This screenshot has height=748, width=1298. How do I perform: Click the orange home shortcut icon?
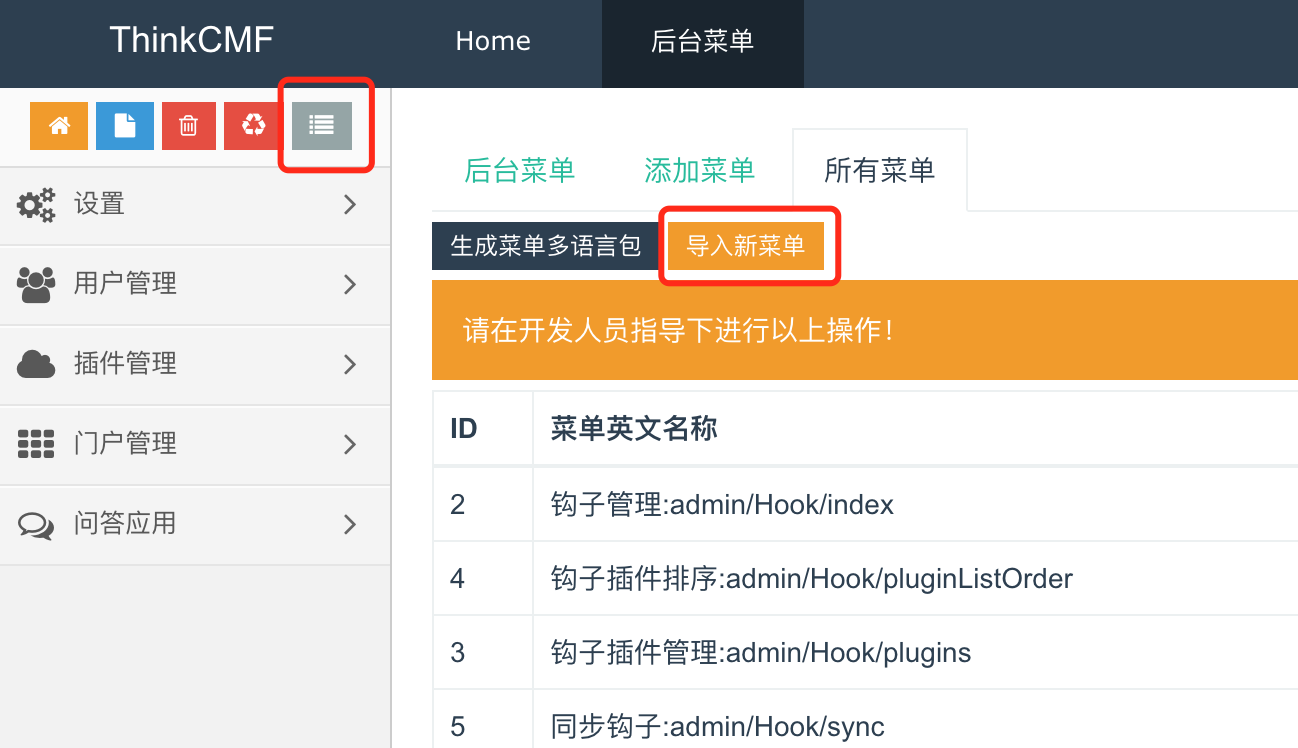pos(59,126)
